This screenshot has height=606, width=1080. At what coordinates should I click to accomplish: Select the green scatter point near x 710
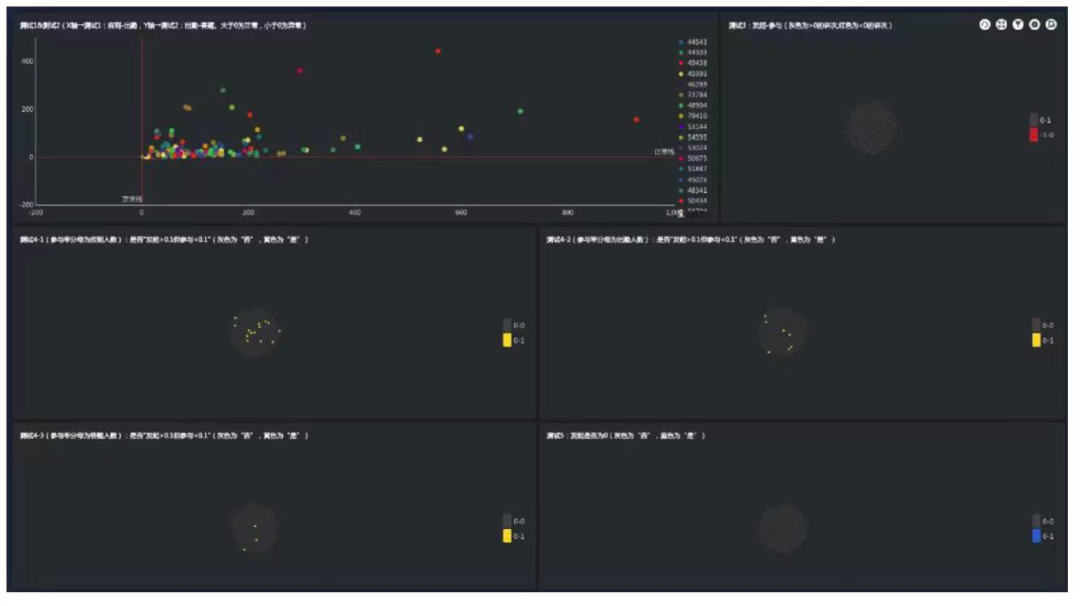(x=520, y=112)
